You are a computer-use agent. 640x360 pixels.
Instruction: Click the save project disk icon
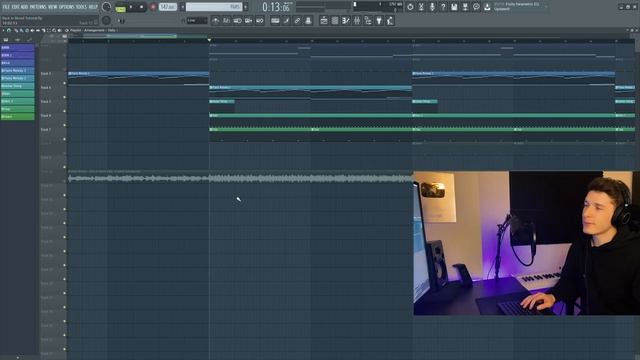pos(454,7)
